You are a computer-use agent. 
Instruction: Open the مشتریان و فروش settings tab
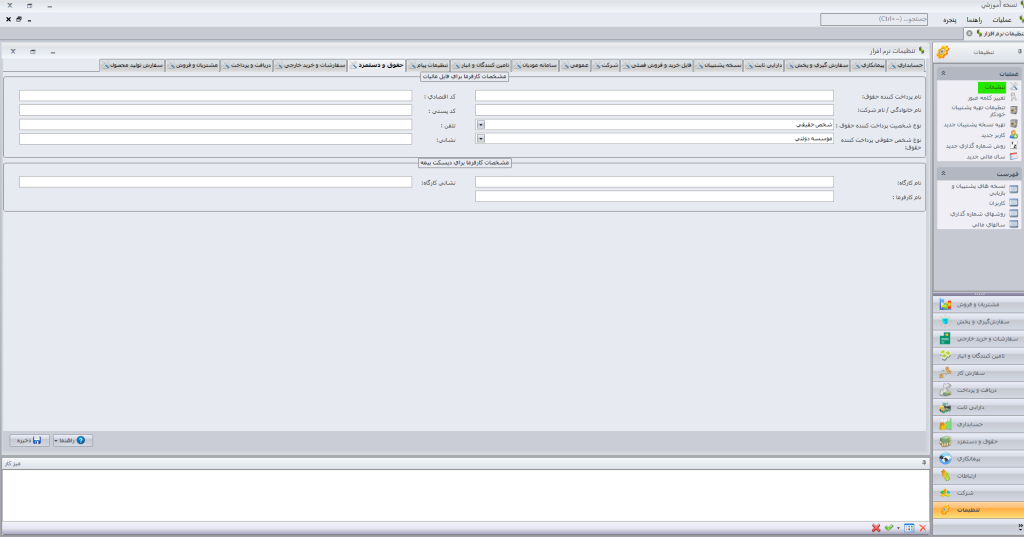click(x=193, y=65)
